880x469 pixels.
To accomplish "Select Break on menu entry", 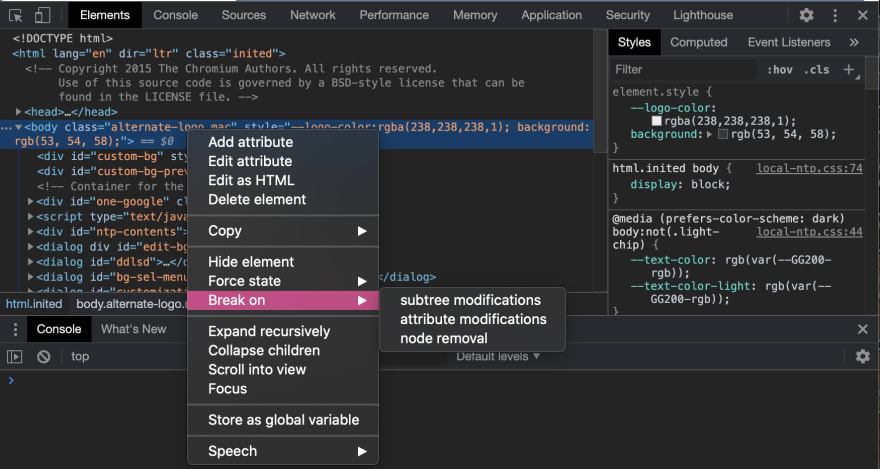I will click(283, 300).
